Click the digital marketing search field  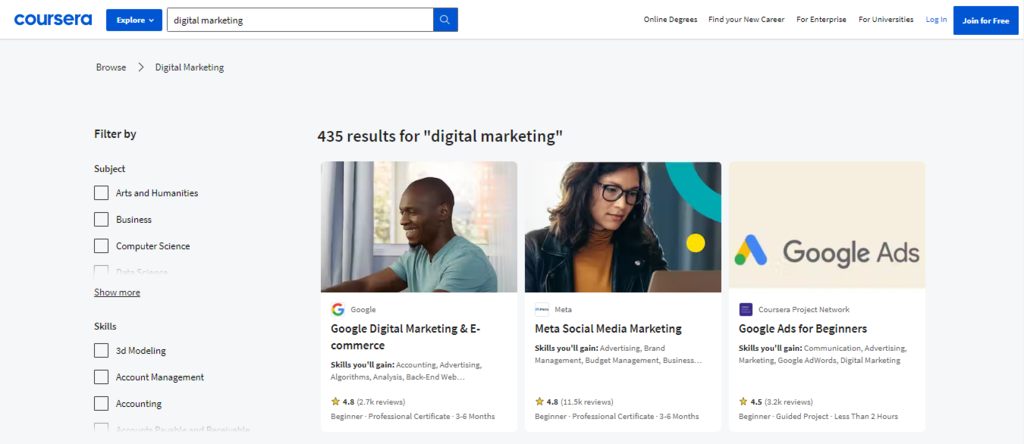tap(299, 20)
